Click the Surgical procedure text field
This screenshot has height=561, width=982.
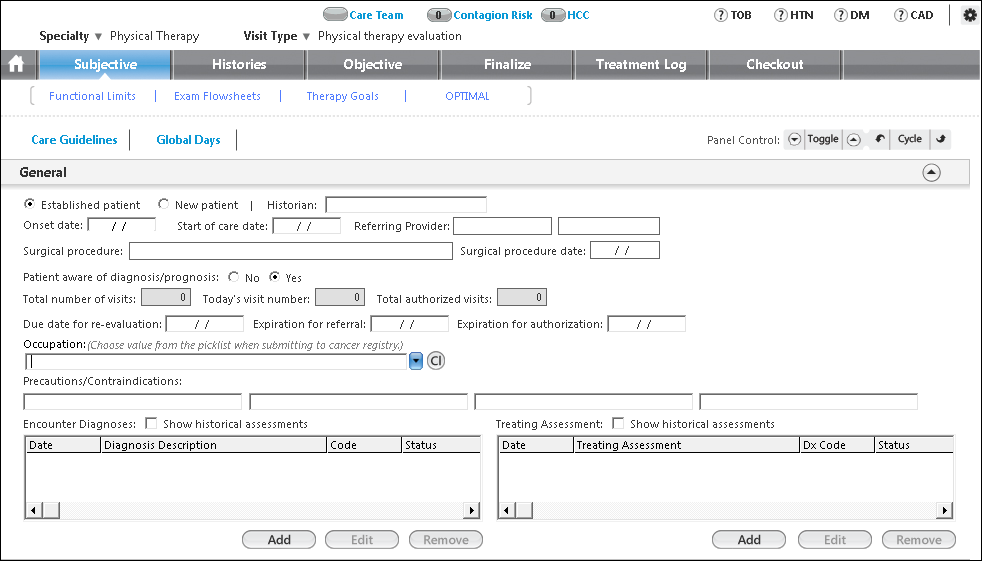point(291,251)
